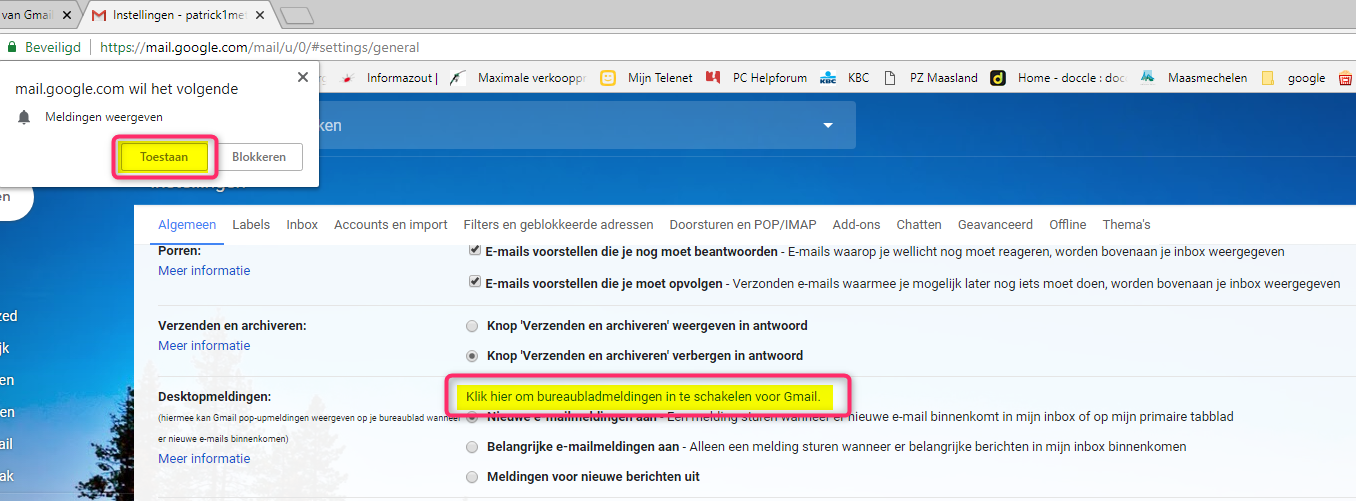Image resolution: width=1356 pixels, height=501 pixels.
Task: Open the Geavanceerd settings tab
Action: pyautogui.click(x=995, y=224)
